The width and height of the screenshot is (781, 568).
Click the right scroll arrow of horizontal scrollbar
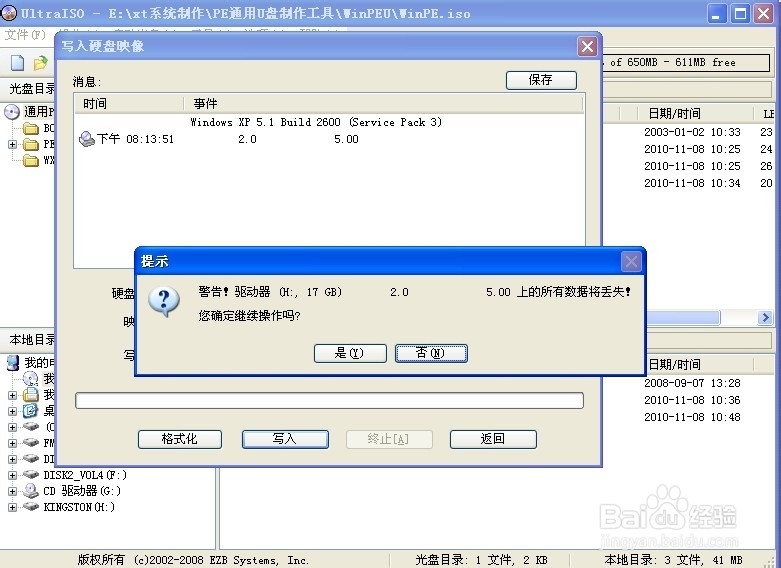tap(765, 317)
